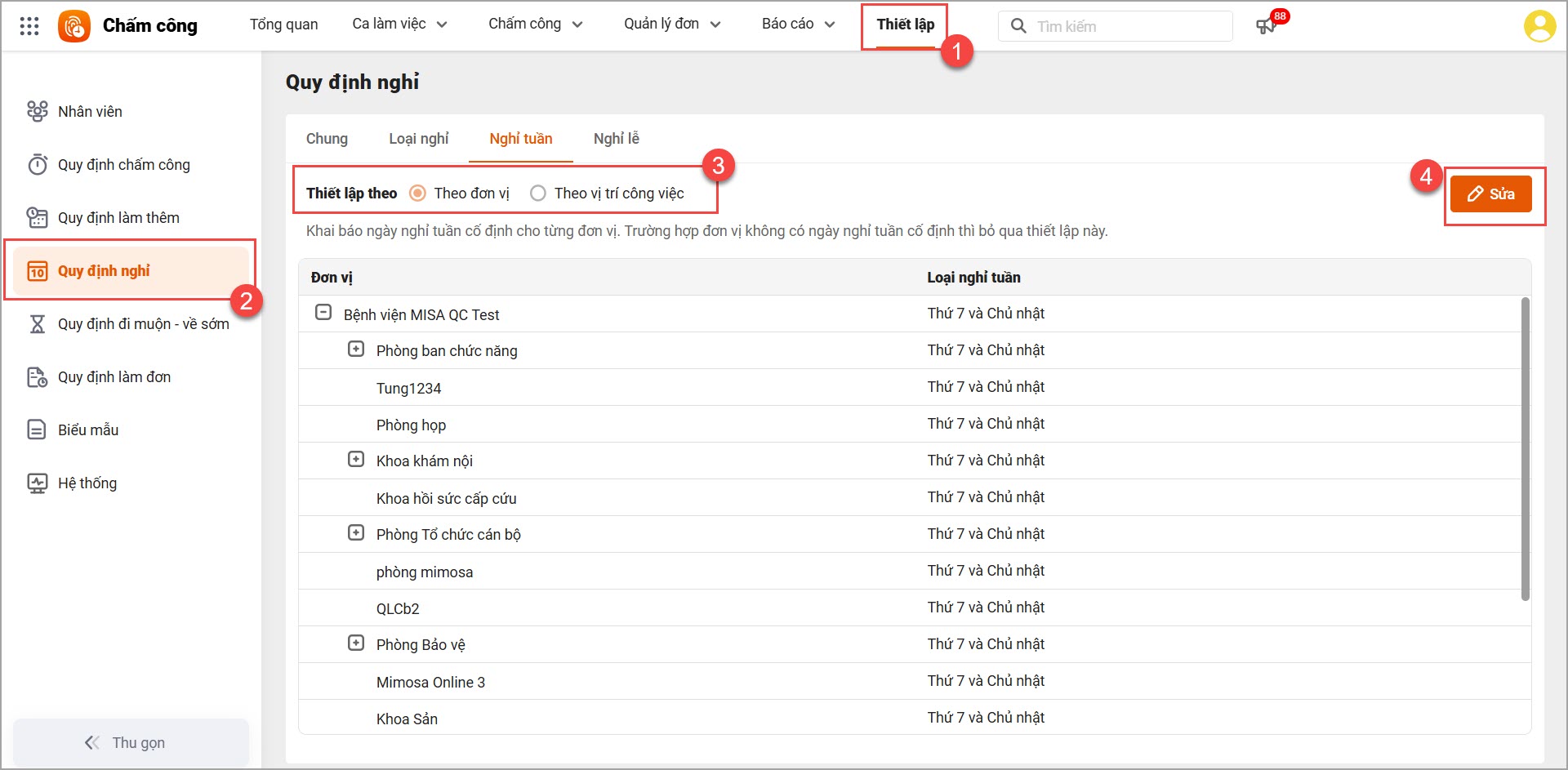Open Hệ thống in the sidebar
The image size is (1568, 770).
[87, 483]
